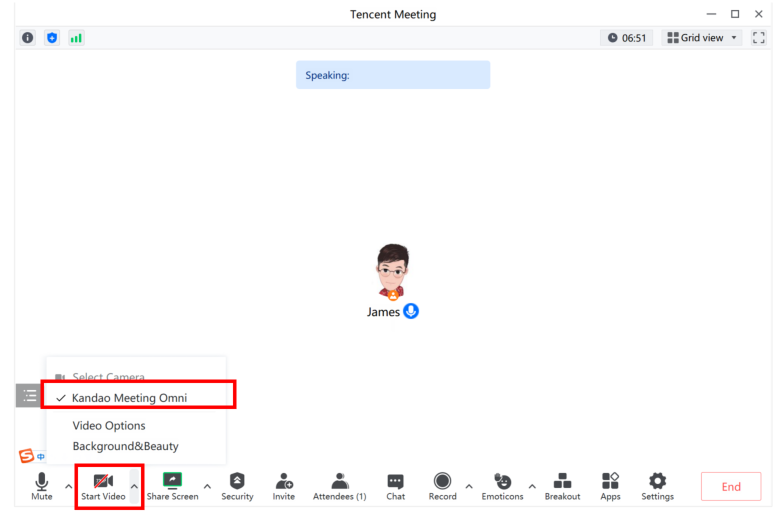Minimize the Tencent Meeting window
This screenshot has width=781, height=522.
[x=711, y=14]
